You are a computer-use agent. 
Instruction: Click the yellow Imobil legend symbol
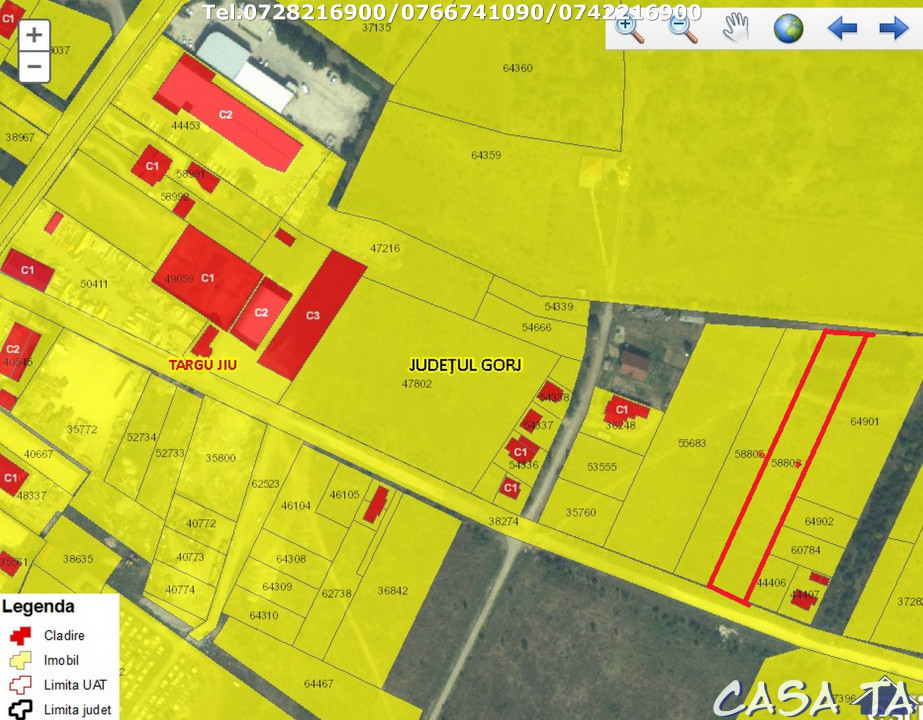20,660
